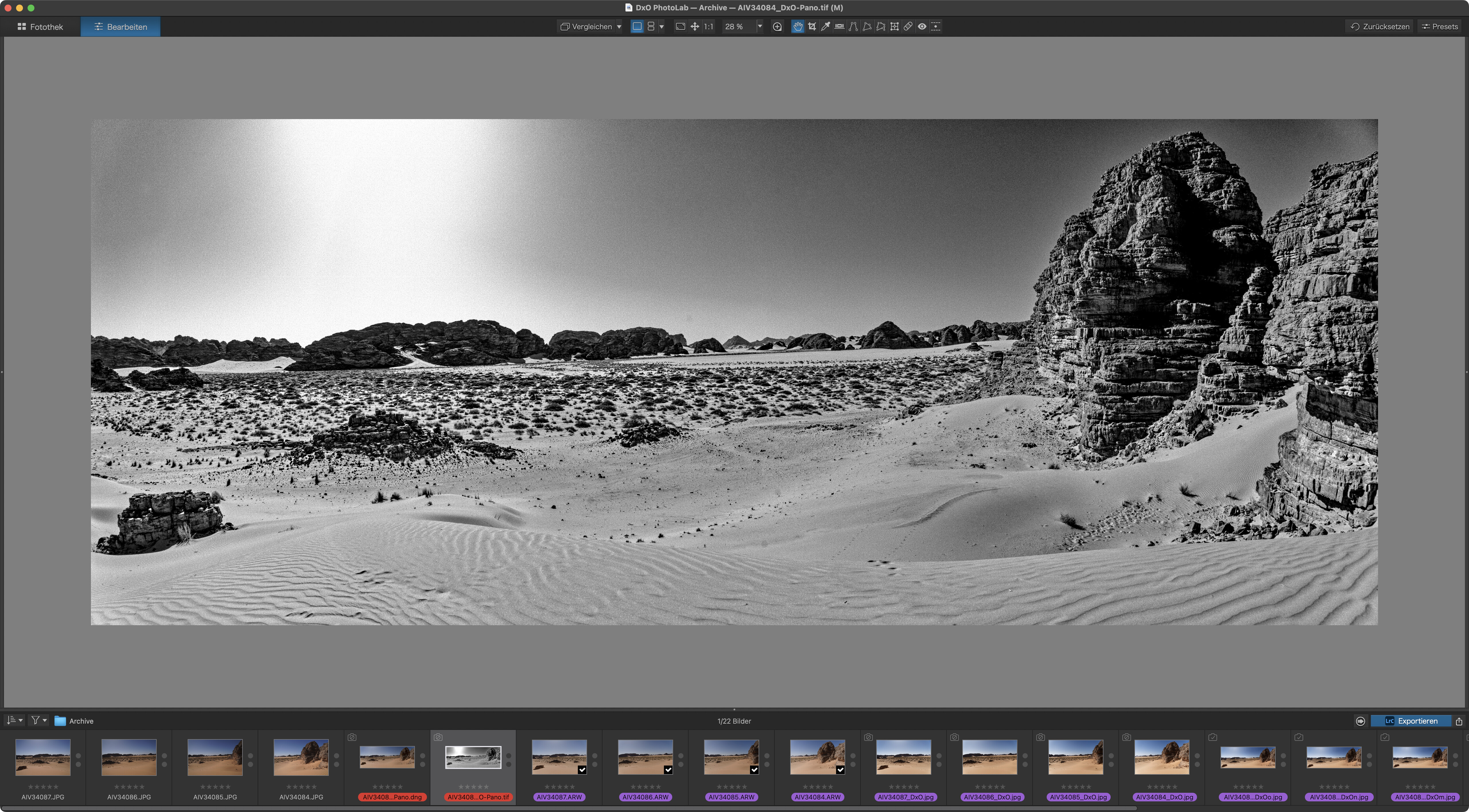Select the Force Parallels perspective tool
Image resolution: width=1469 pixels, height=812 pixels.
coord(853,26)
